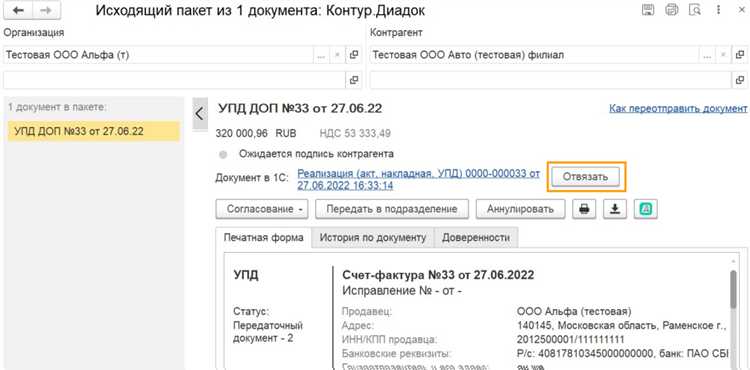Click the Отвязать button
The image size is (750, 370).
point(585,176)
